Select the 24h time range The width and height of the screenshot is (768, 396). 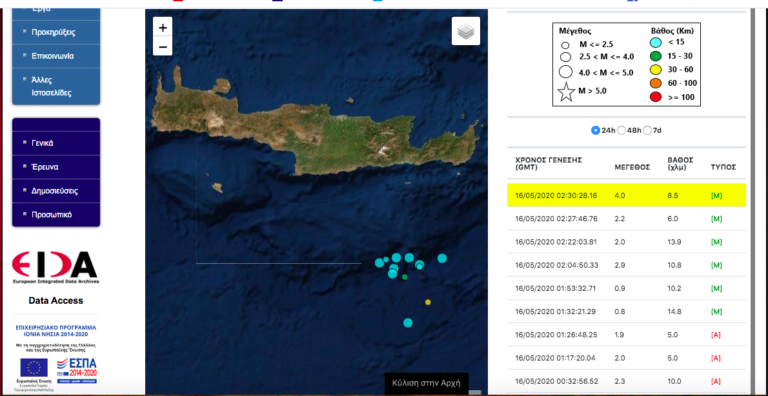pos(596,130)
